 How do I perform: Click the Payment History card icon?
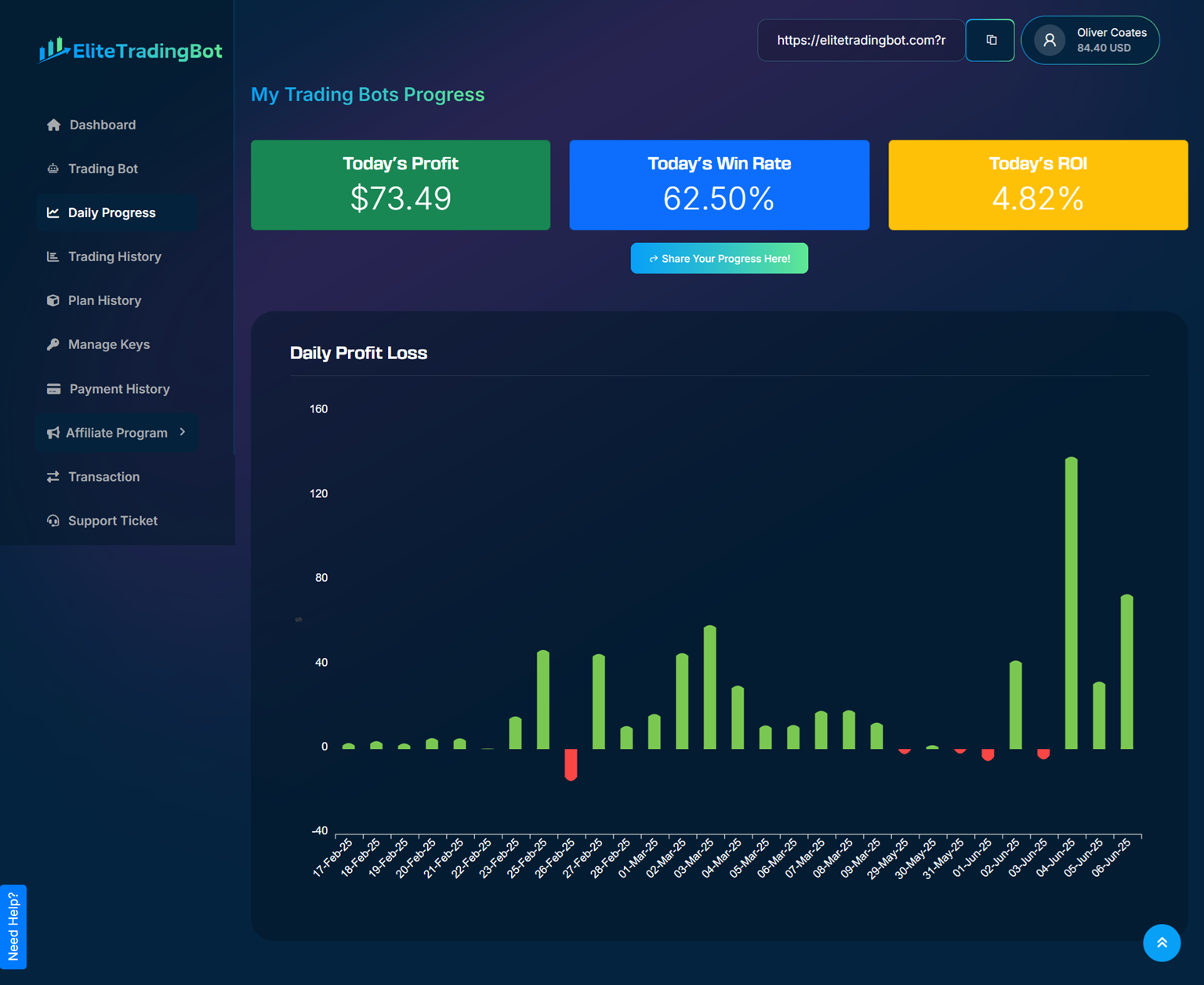coord(53,389)
